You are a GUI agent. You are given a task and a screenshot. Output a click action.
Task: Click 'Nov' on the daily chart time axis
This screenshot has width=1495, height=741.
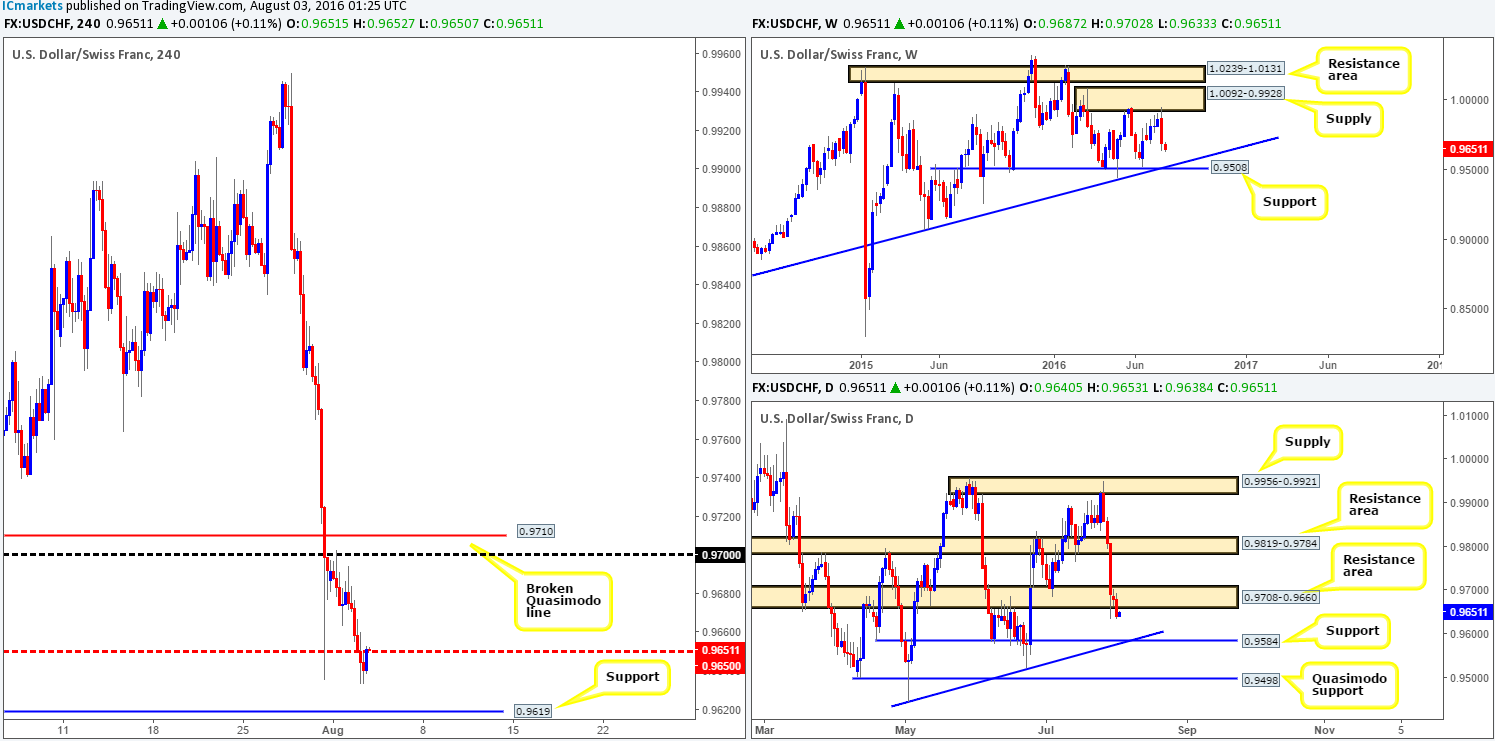click(x=1324, y=729)
